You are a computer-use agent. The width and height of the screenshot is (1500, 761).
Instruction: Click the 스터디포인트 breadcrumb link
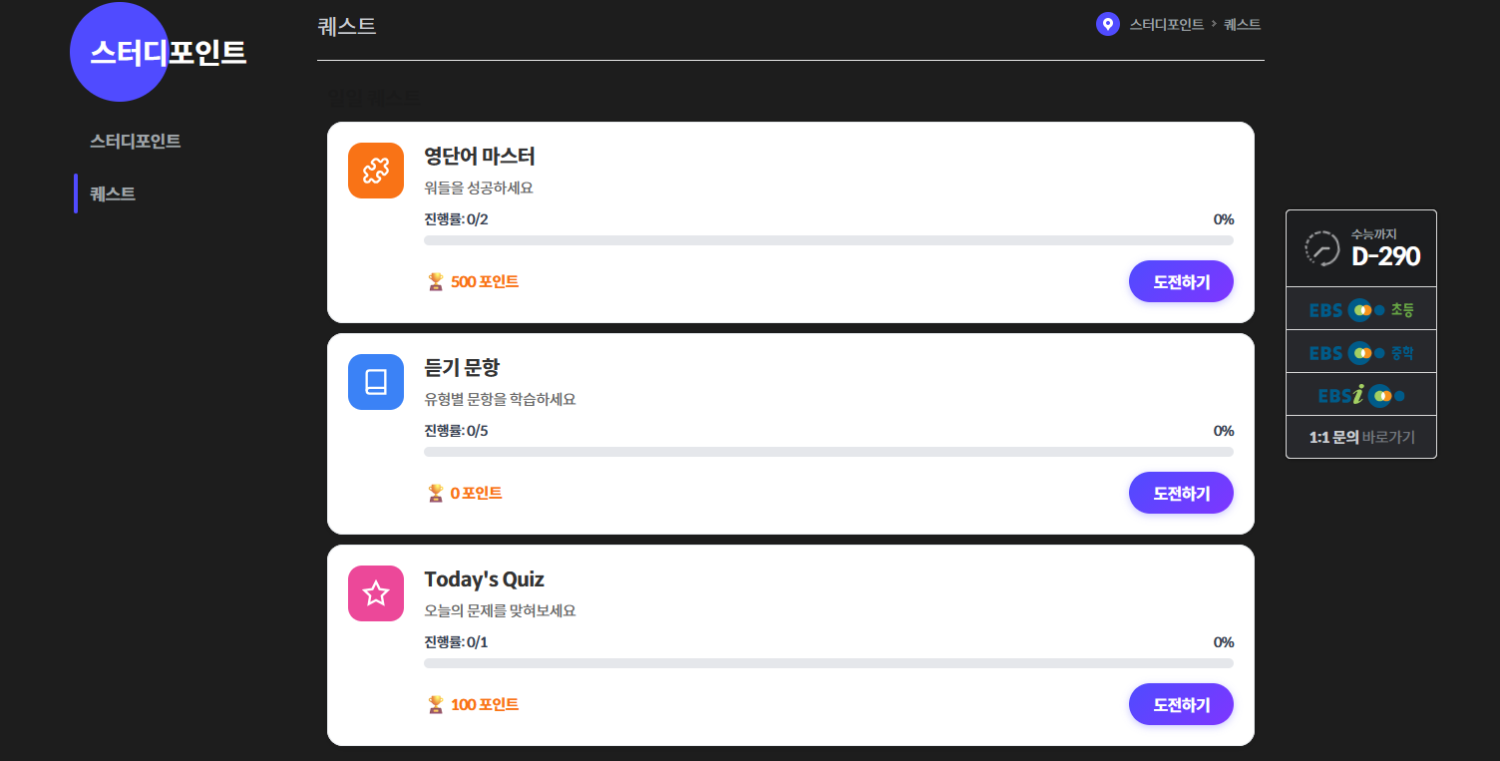1166,25
